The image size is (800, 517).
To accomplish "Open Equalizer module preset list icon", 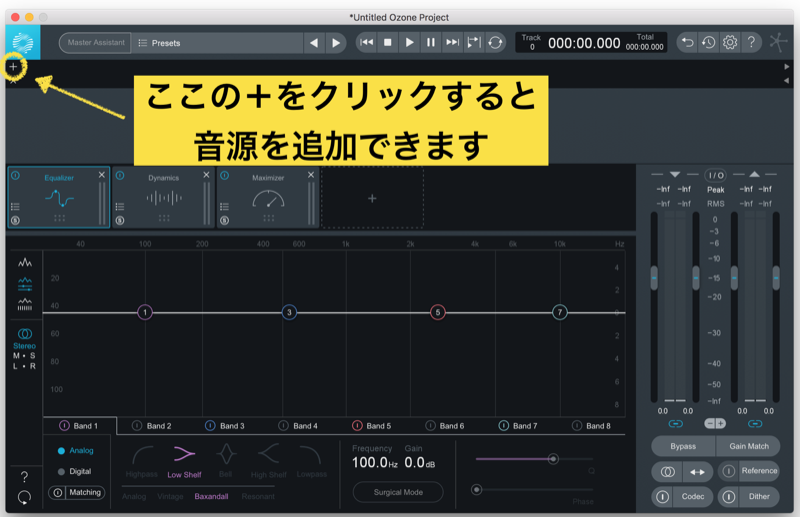I will tap(15, 207).
